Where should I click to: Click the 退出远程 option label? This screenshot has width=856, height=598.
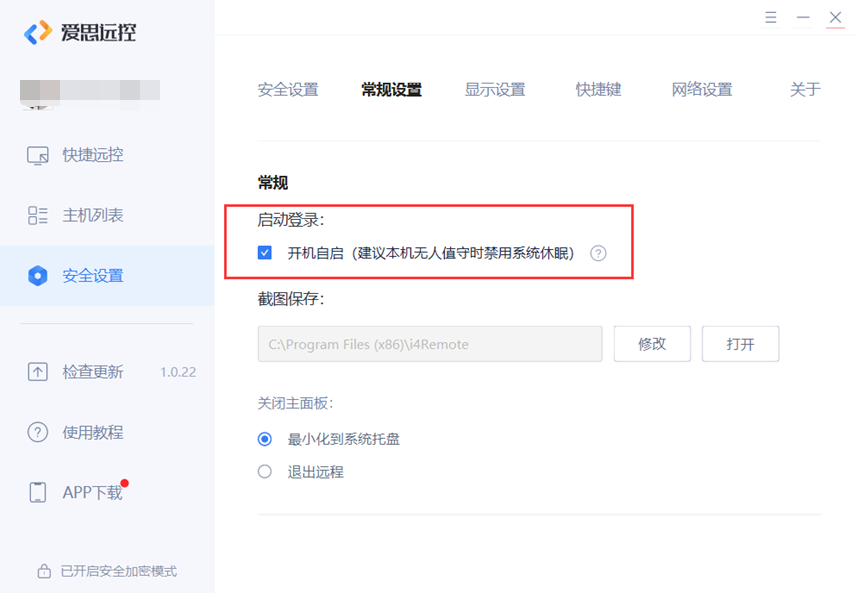coord(316,472)
